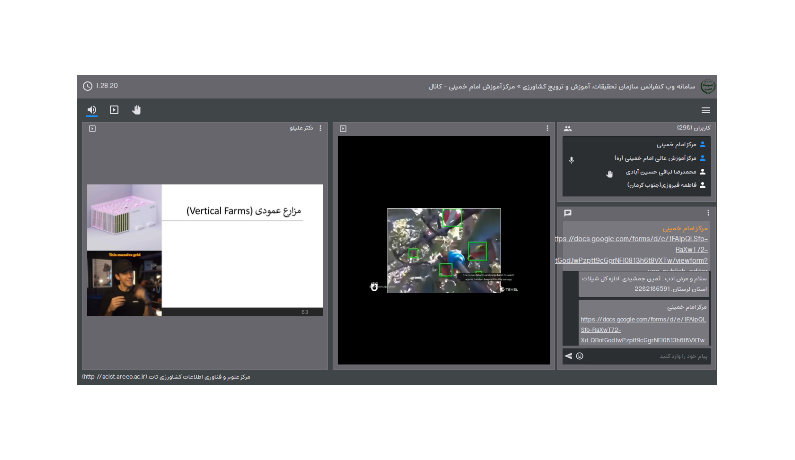The width and height of the screenshot is (795, 460).
Task: Click the Vertical Farms slide title
Action: (243, 210)
